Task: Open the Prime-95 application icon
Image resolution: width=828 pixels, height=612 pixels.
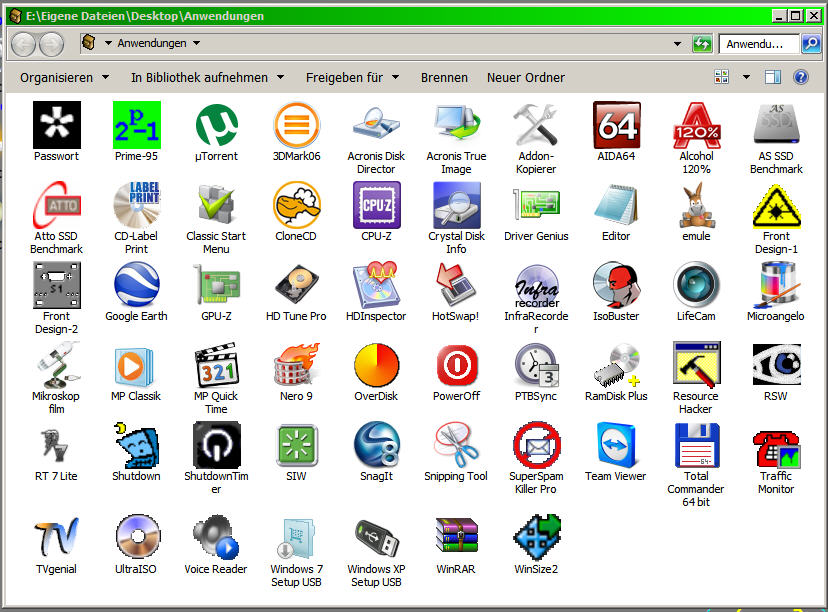Action: pos(136,125)
